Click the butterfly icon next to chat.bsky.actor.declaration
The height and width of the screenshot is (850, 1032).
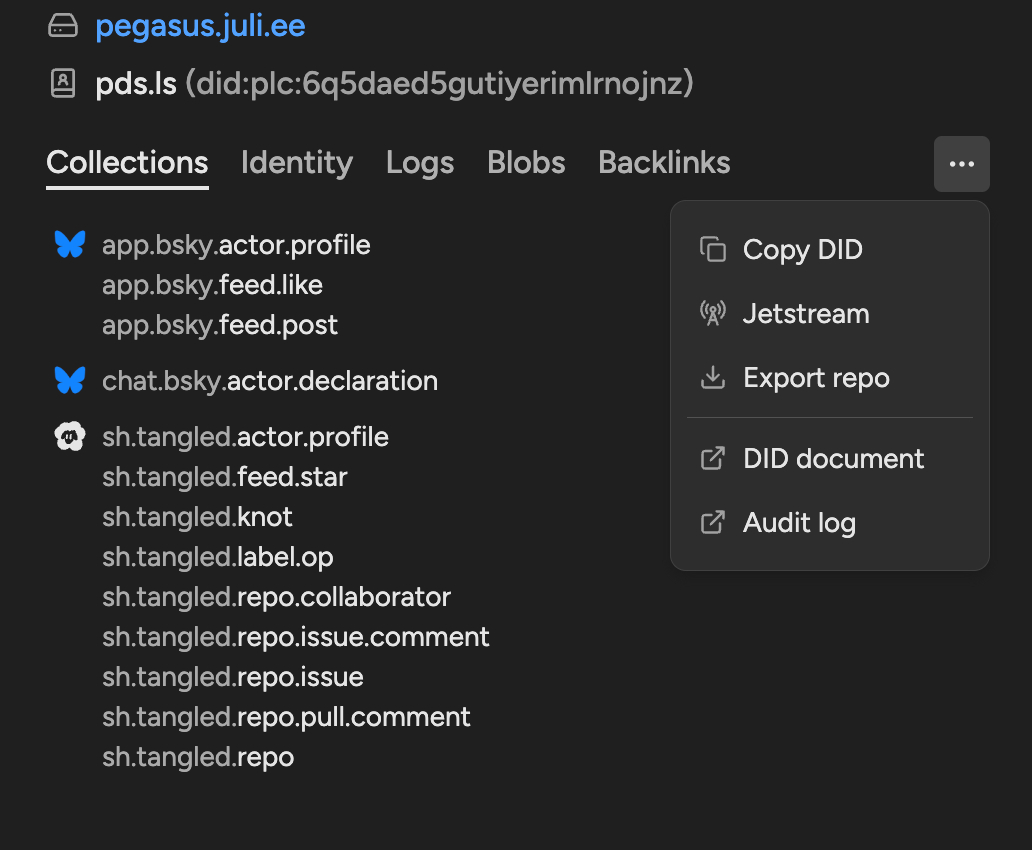[70, 381]
